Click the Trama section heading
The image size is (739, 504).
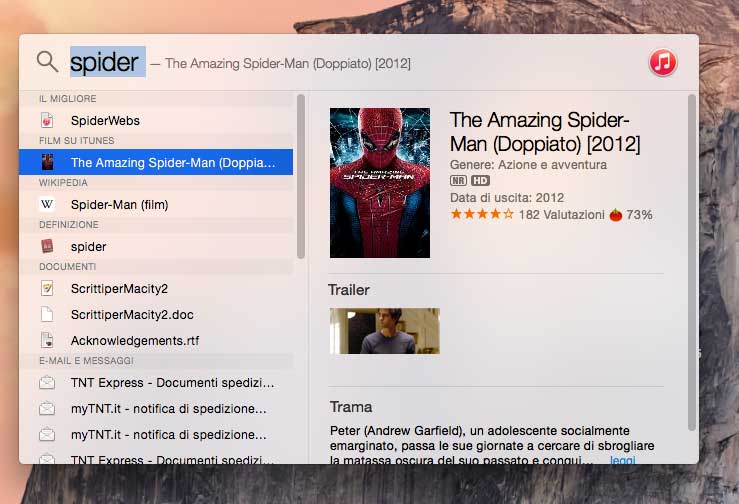(x=351, y=407)
